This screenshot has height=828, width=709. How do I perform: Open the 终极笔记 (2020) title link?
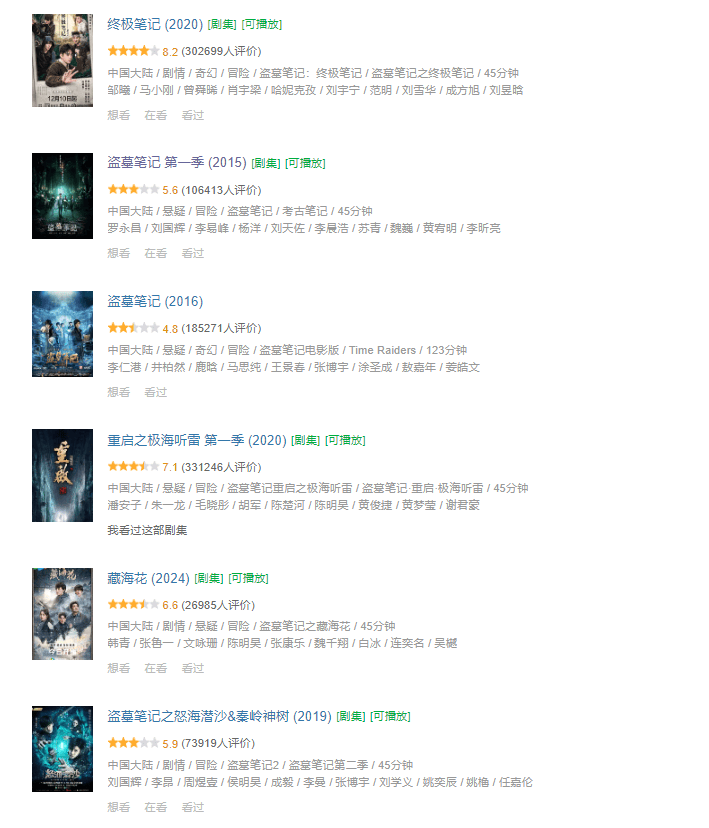click(155, 24)
